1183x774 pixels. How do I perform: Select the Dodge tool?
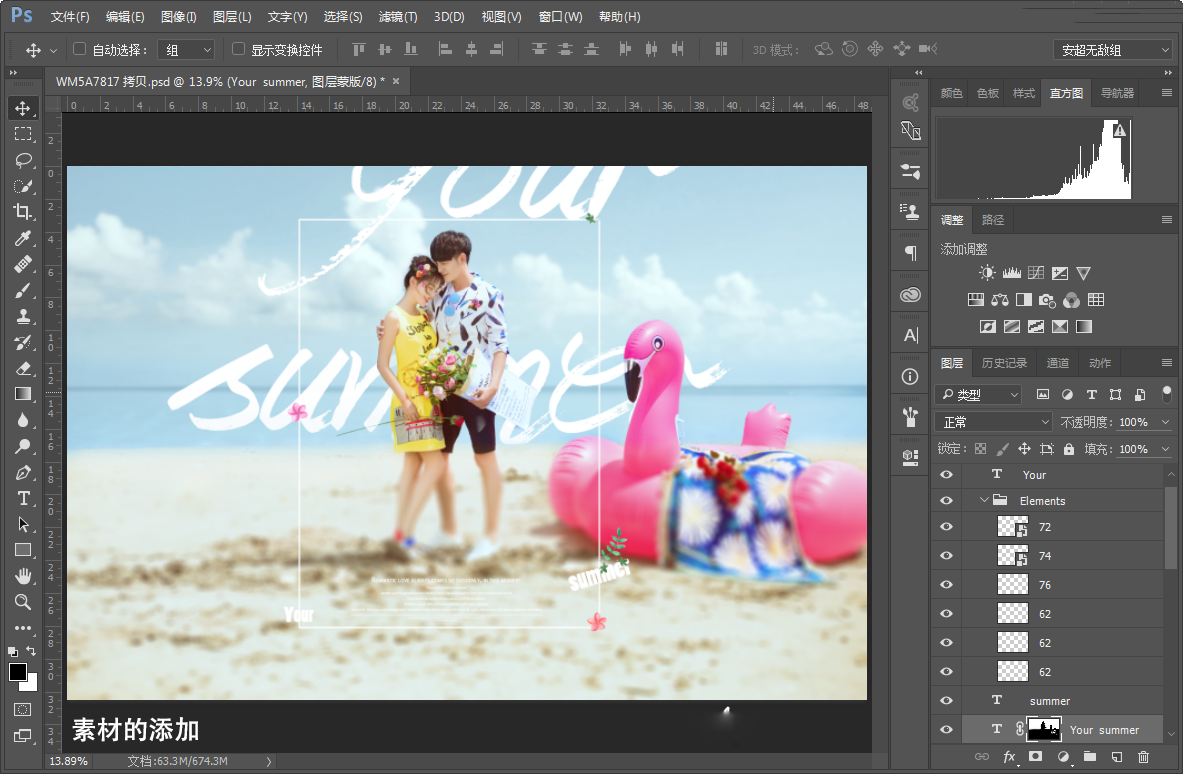[x=23, y=447]
